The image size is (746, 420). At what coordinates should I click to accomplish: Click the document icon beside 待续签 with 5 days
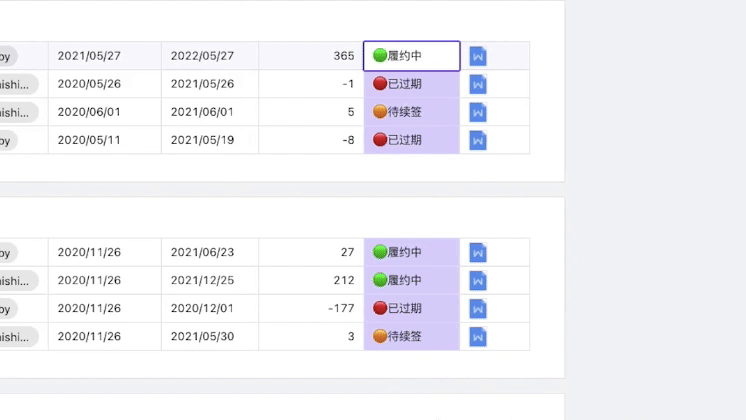(478, 112)
